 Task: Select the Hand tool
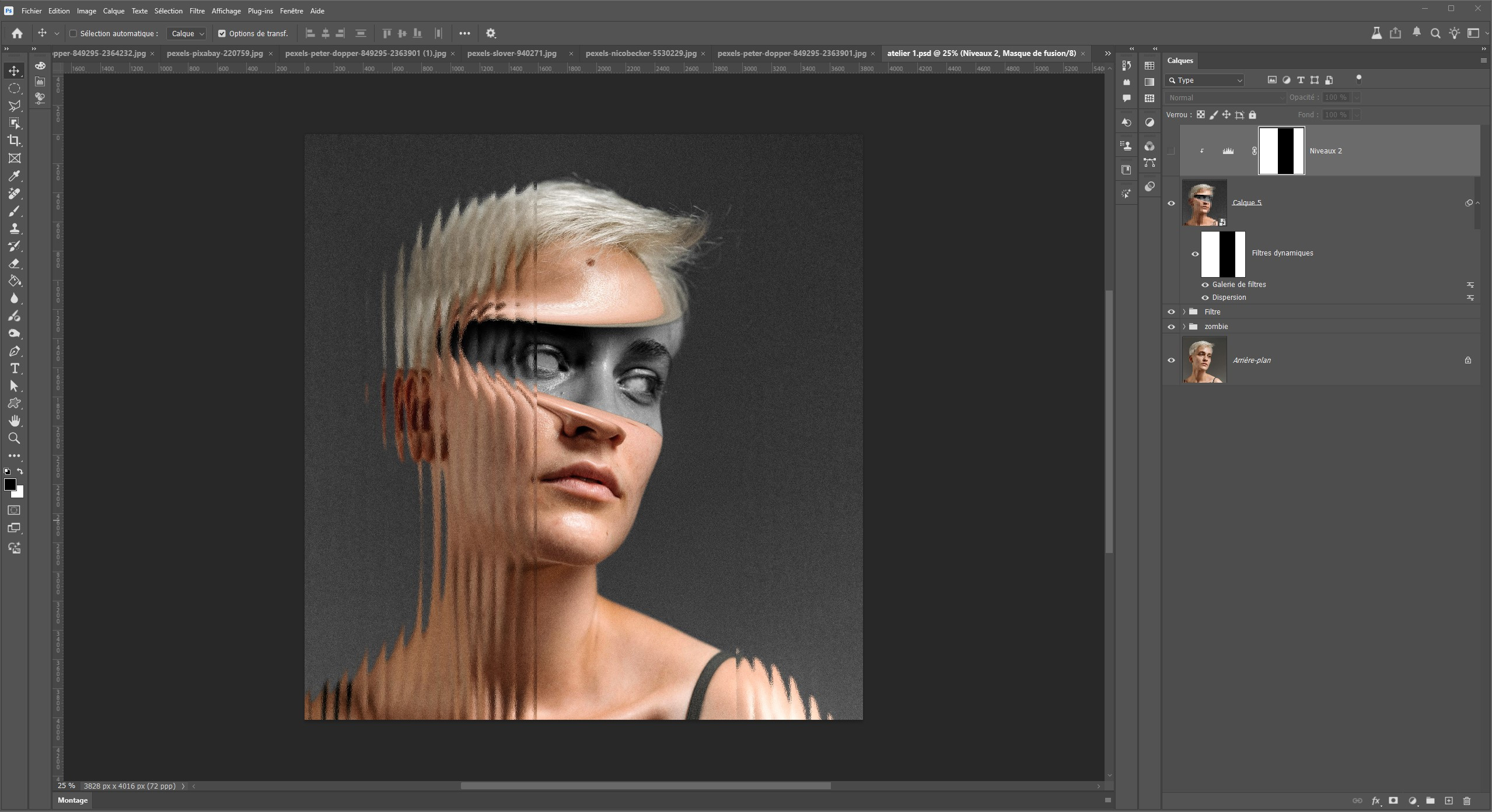coord(15,421)
